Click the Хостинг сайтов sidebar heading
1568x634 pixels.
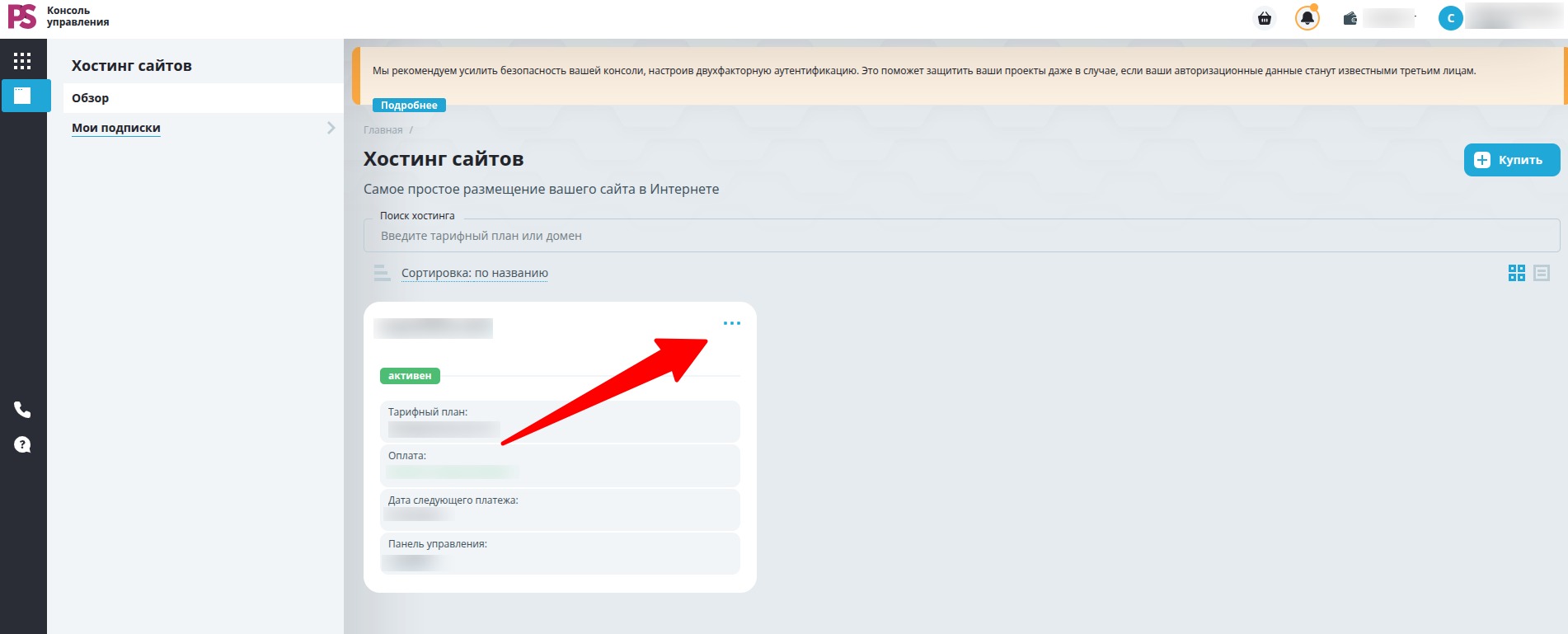click(132, 66)
